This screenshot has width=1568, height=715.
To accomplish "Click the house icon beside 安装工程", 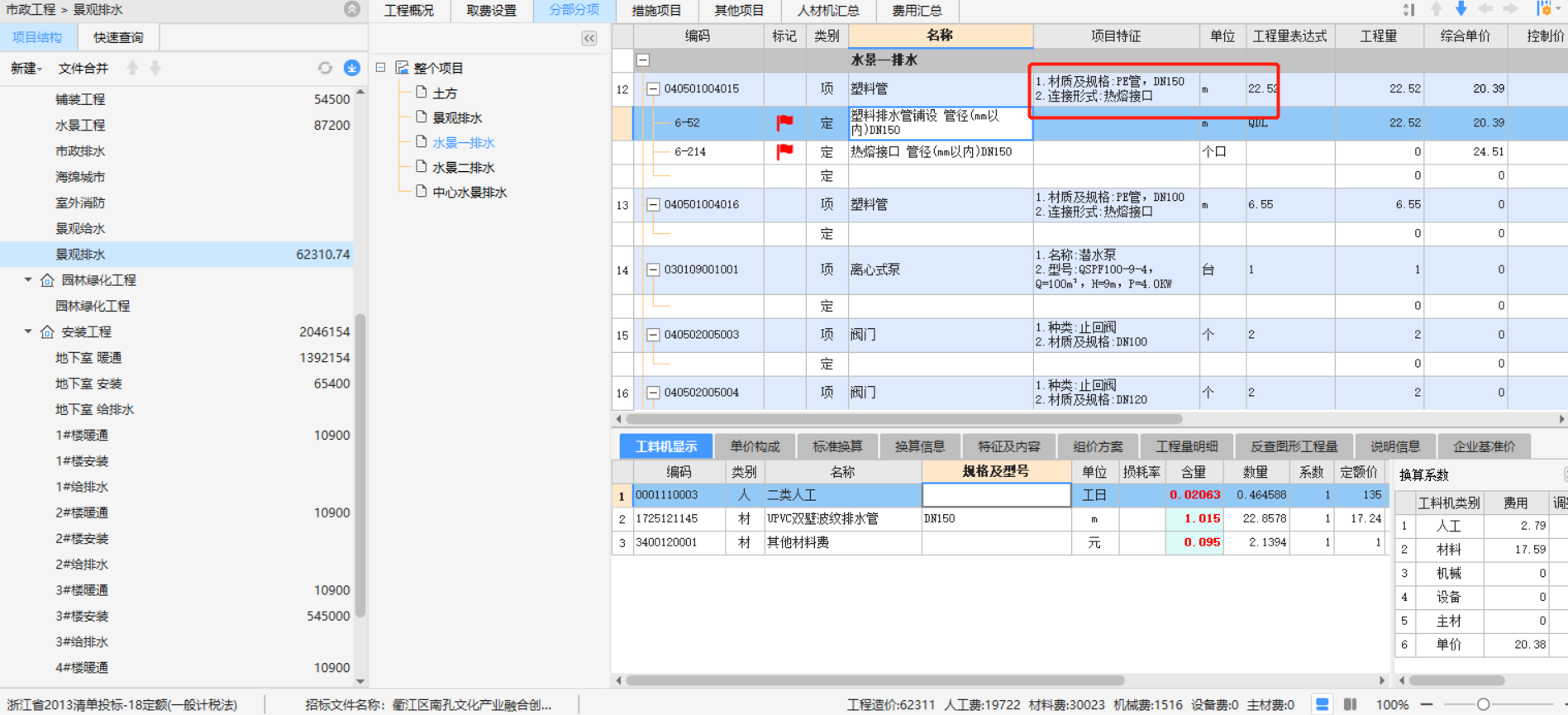I will coord(47,331).
